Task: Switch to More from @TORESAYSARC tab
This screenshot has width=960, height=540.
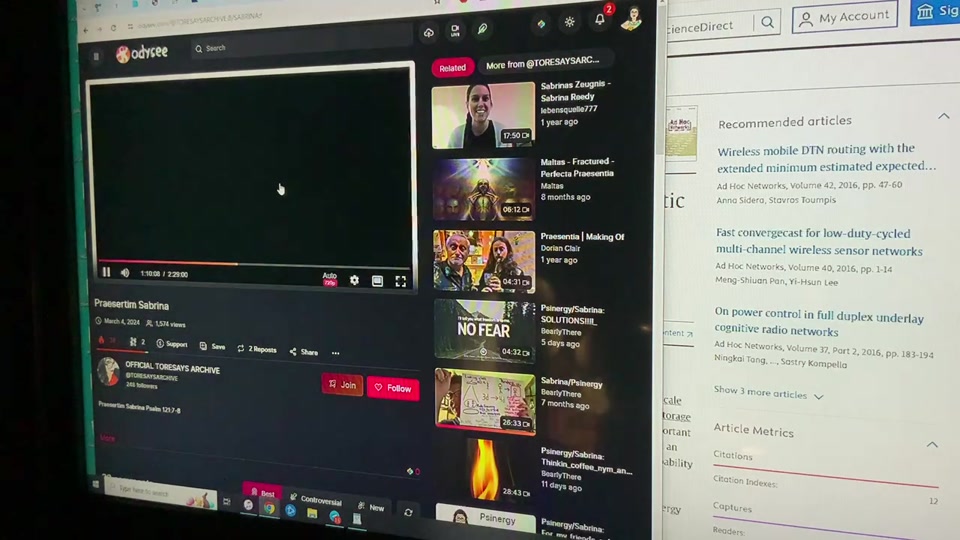Action: [541, 65]
